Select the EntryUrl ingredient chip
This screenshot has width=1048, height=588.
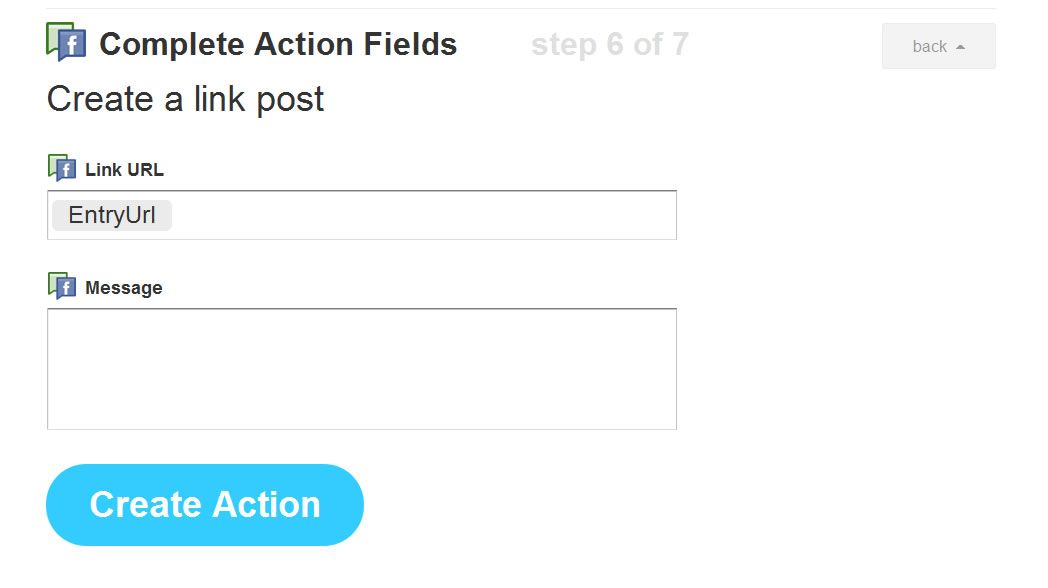pyautogui.click(x=112, y=215)
